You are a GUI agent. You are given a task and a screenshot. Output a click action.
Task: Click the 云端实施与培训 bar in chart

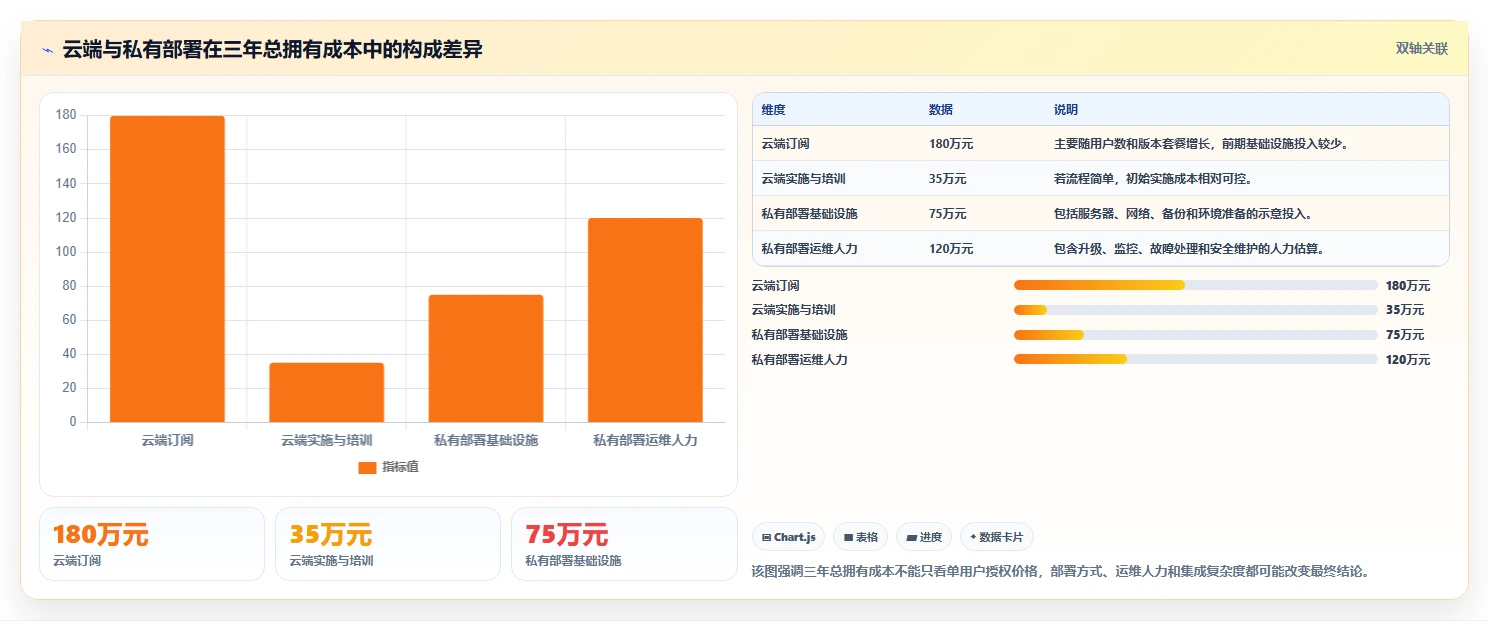click(x=326, y=392)
